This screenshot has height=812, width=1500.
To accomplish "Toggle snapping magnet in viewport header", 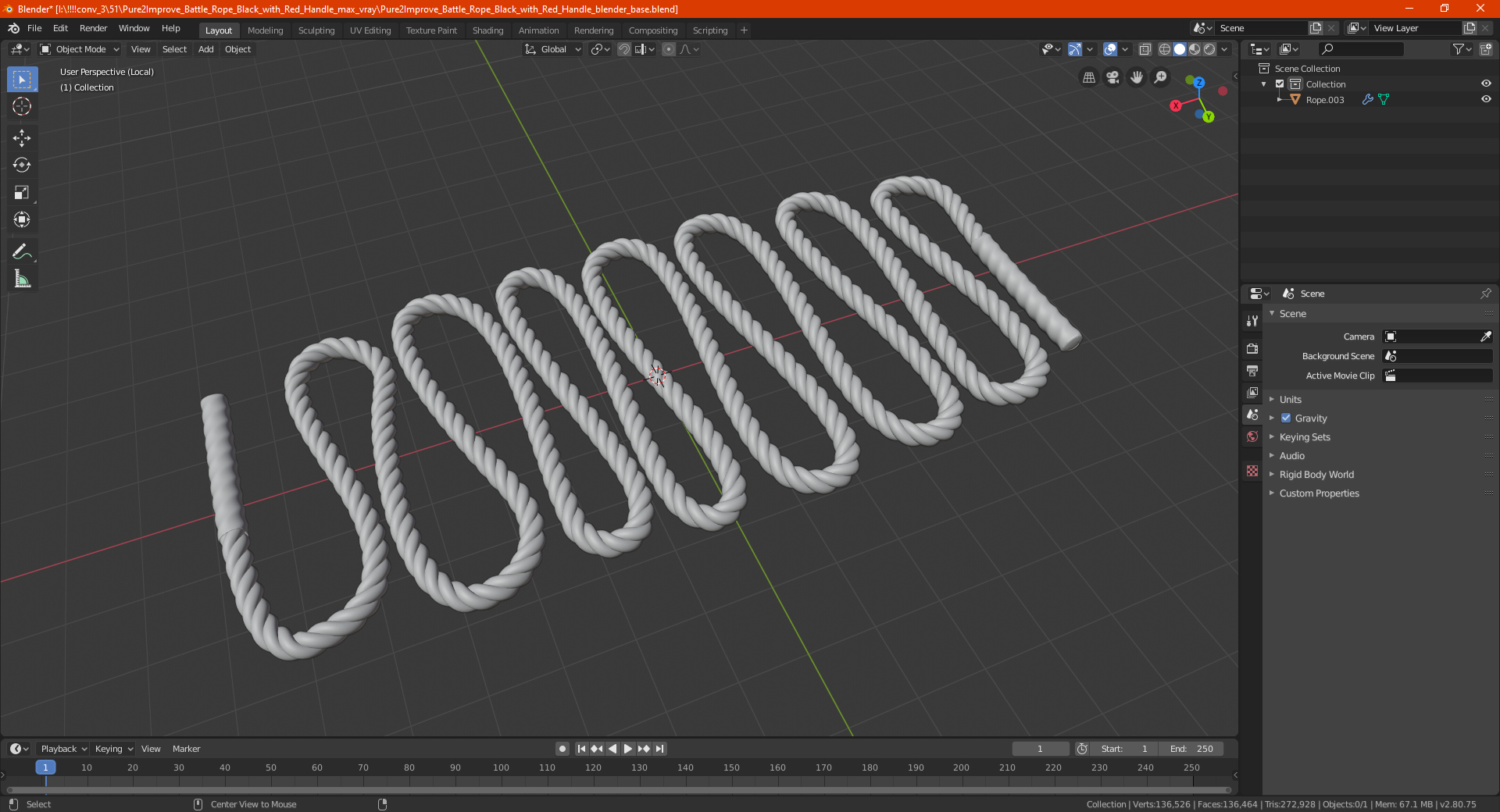I will click(x=624, y=49).
